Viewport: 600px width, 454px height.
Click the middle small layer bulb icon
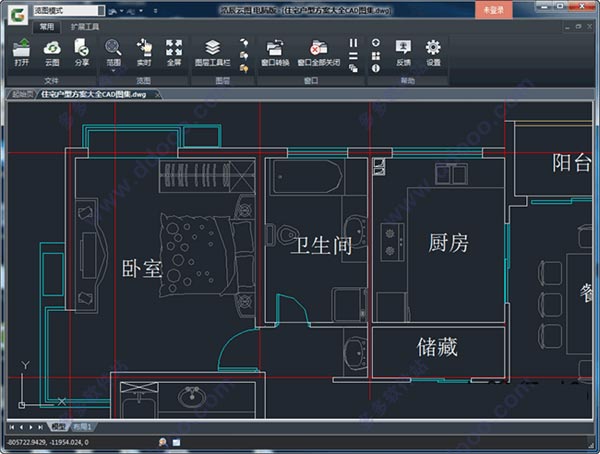coord(244,56)
